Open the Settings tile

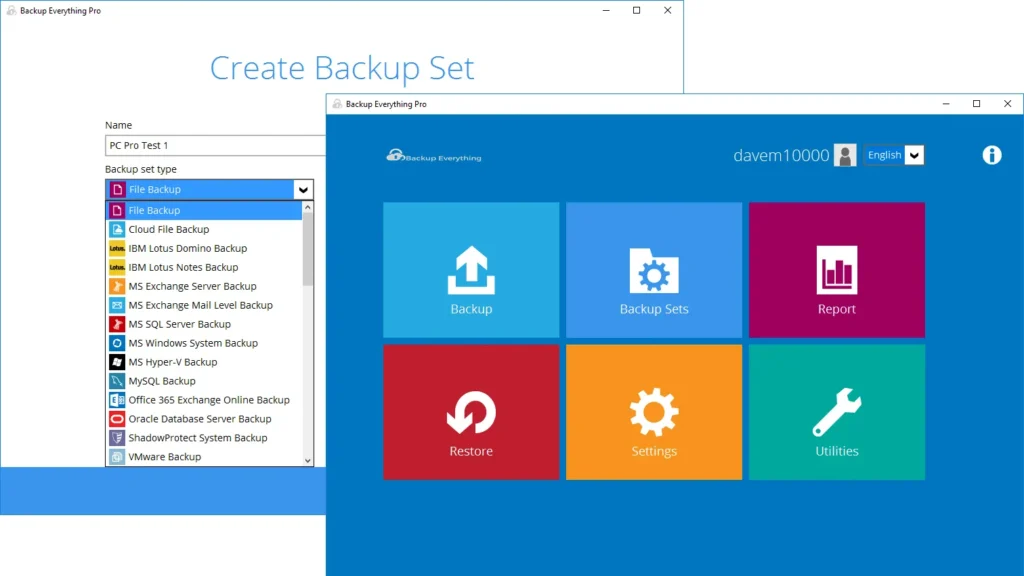pos(654,412)
